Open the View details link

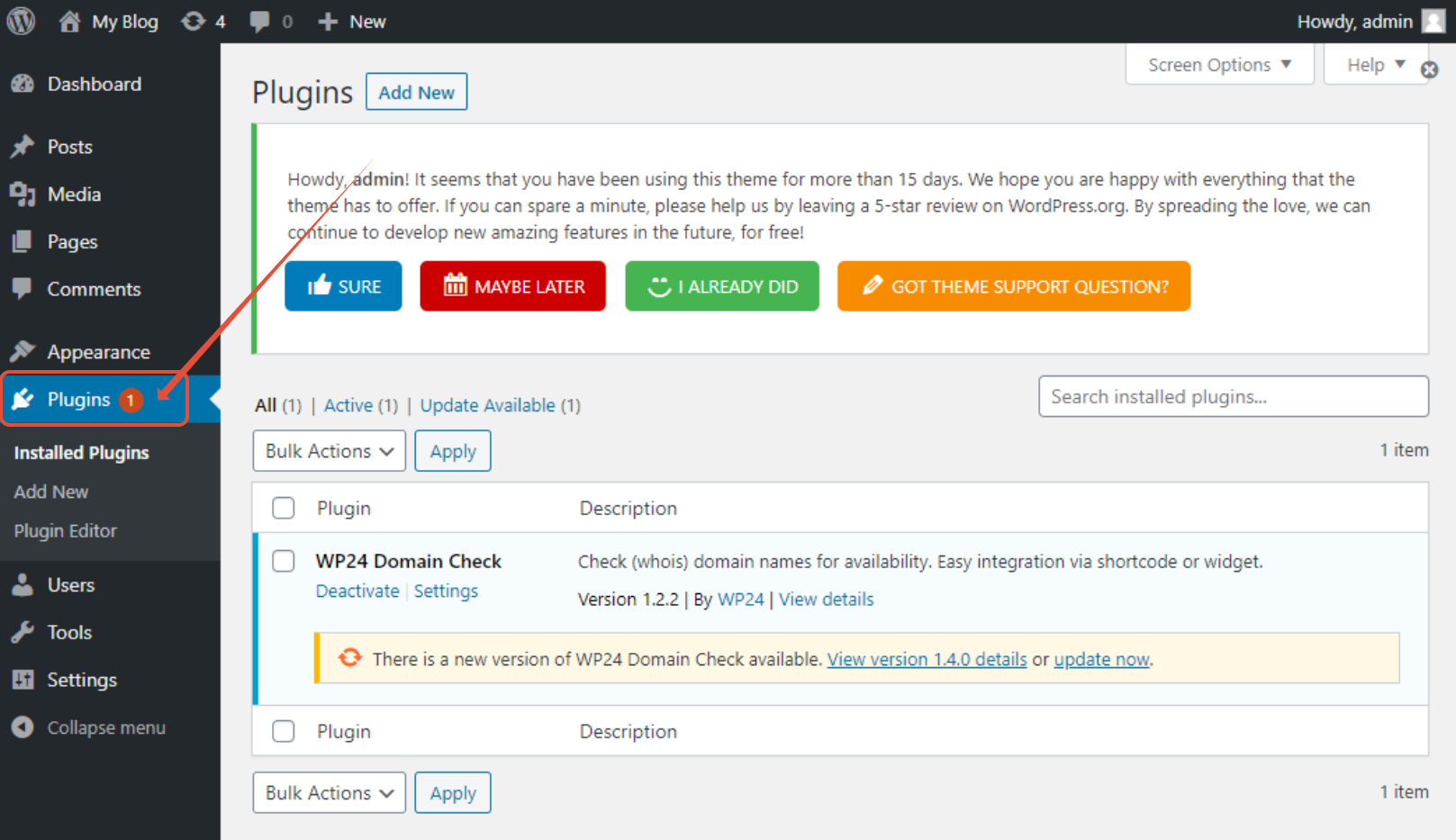click(827, 600)
